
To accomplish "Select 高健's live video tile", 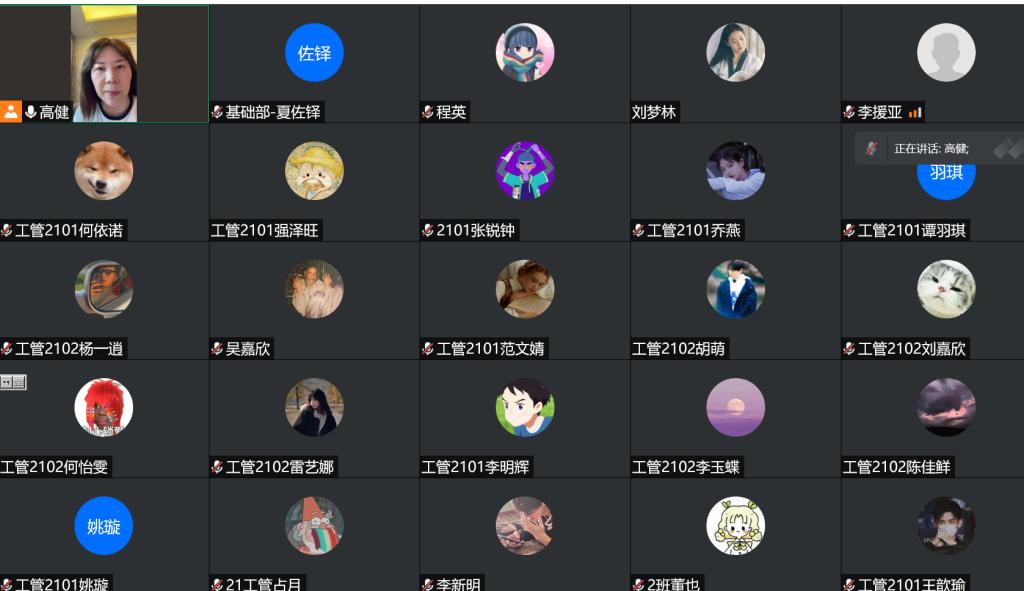I will 104,63.
